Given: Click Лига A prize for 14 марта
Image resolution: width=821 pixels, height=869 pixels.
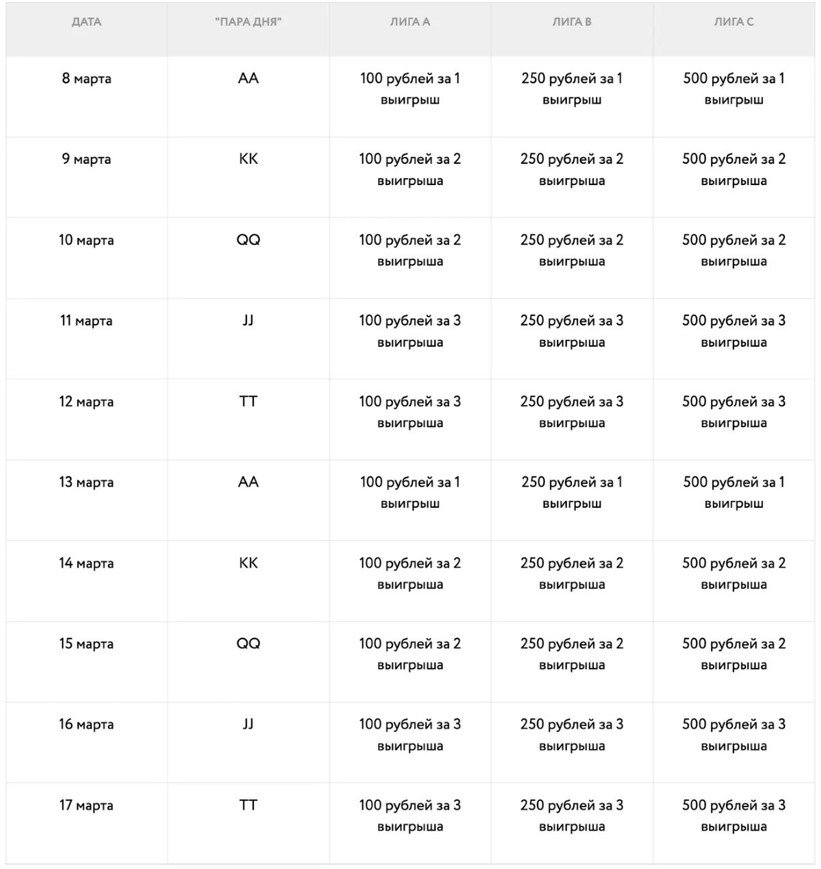Looking at the screenshot, I should pos(410,573).
